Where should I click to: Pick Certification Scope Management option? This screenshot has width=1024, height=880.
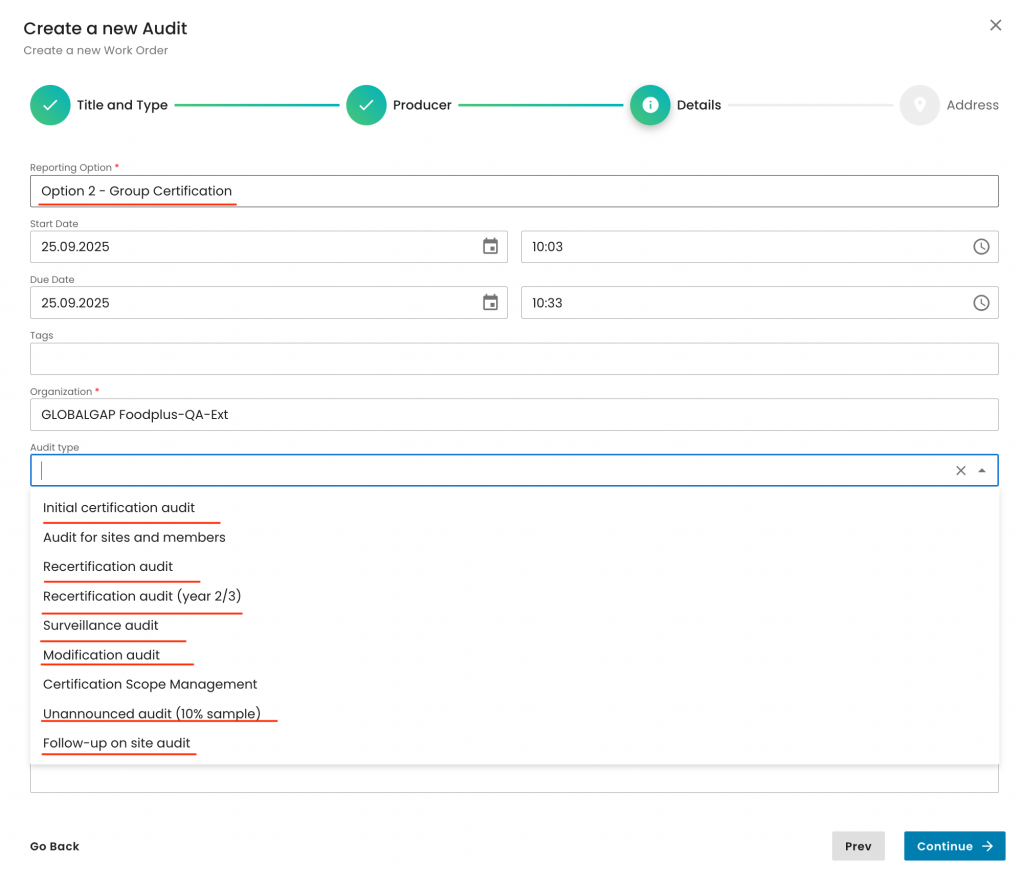tap(150, 685)
